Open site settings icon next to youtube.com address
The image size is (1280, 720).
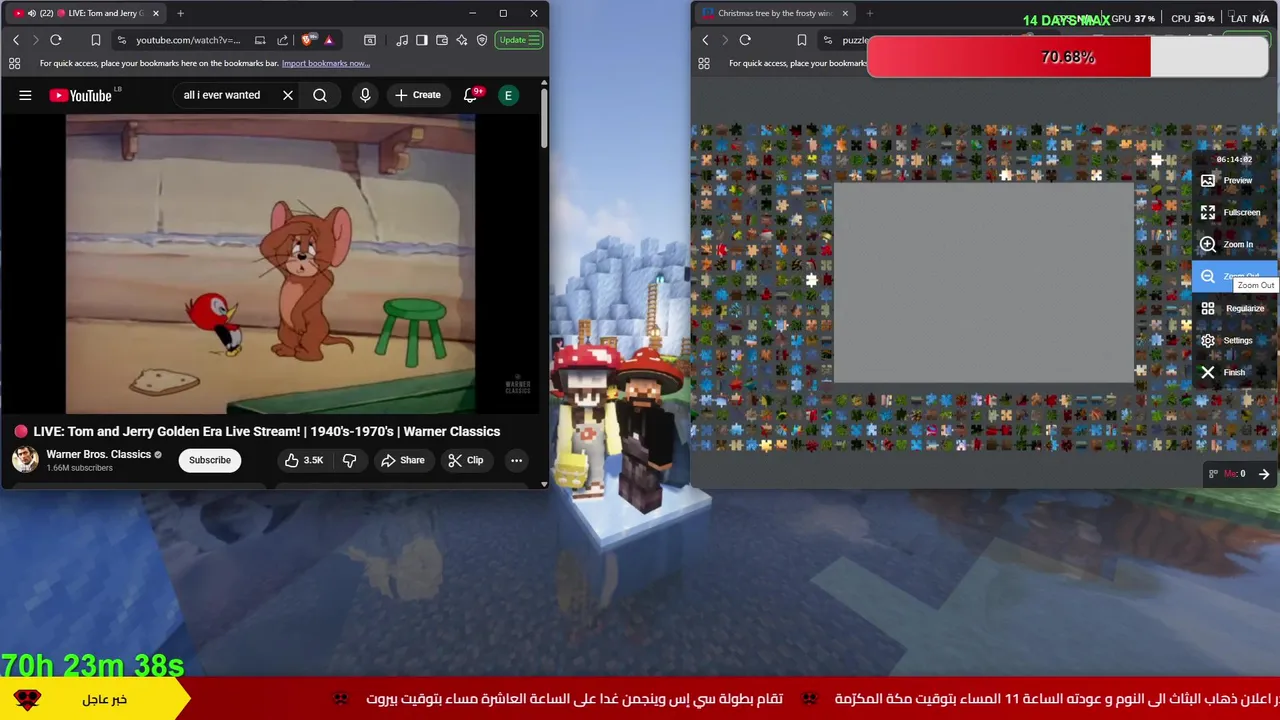click(121, 40)
